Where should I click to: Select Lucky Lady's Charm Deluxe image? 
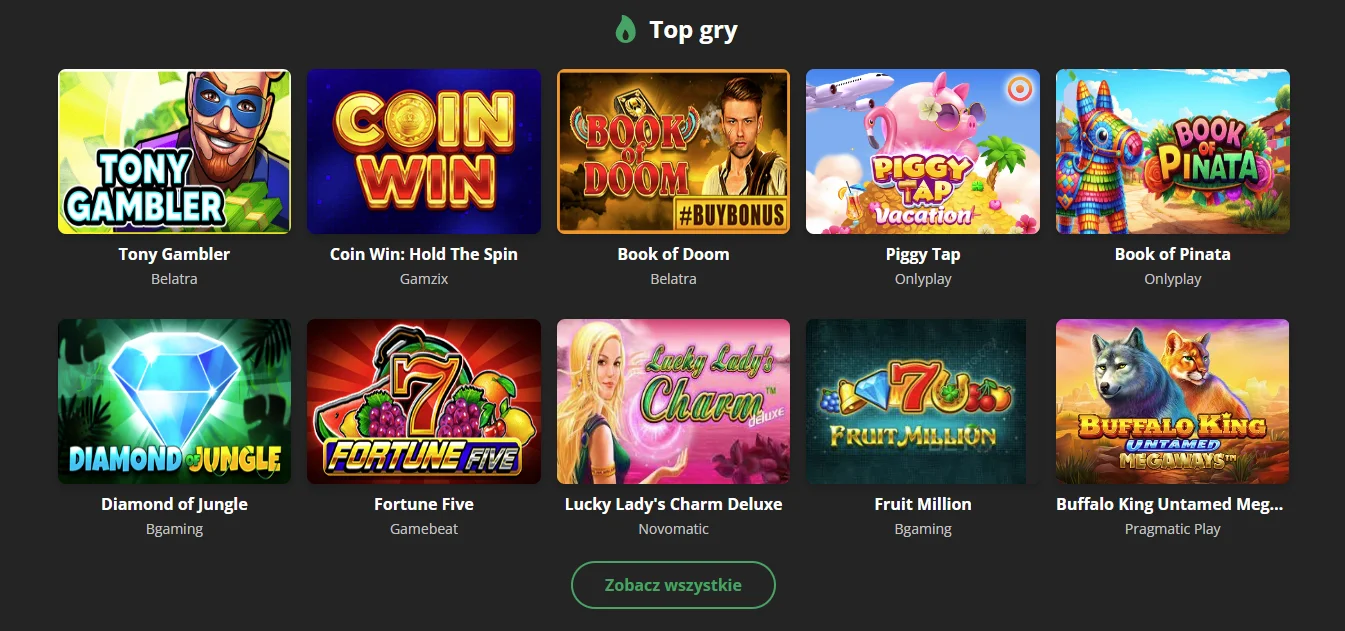673,401
